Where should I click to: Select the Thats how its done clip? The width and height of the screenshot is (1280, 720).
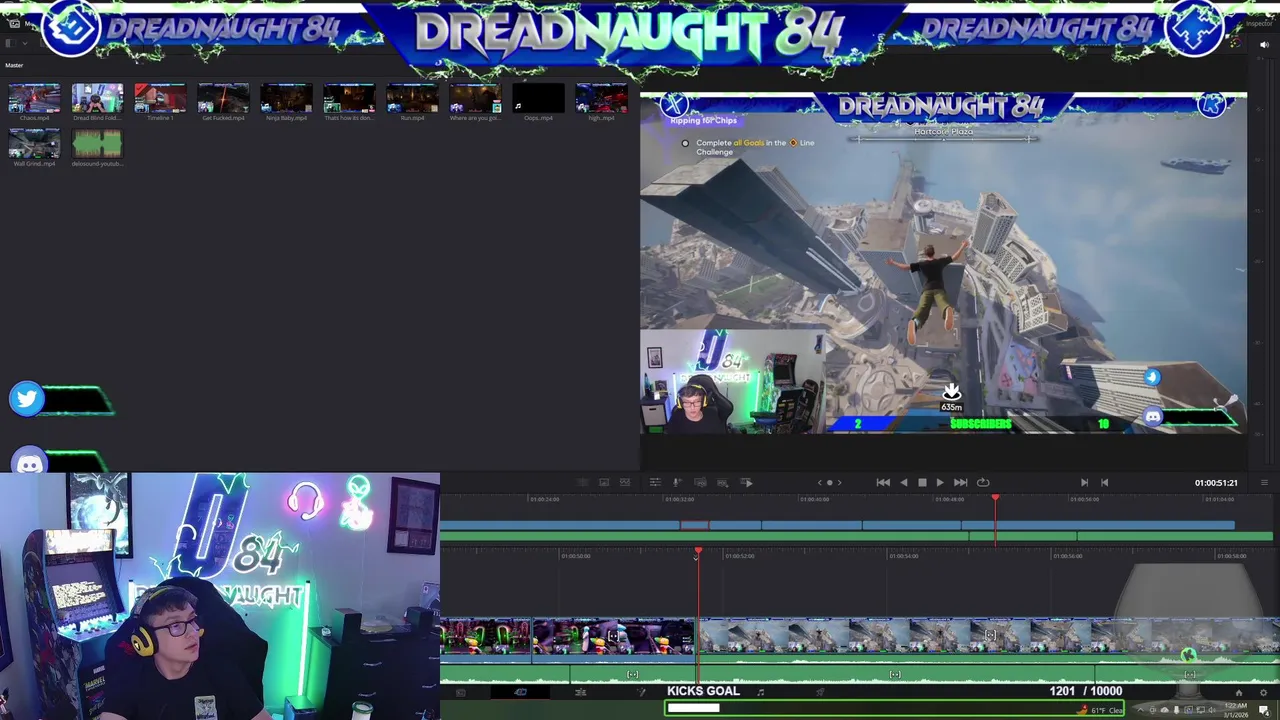pos(349,99)
